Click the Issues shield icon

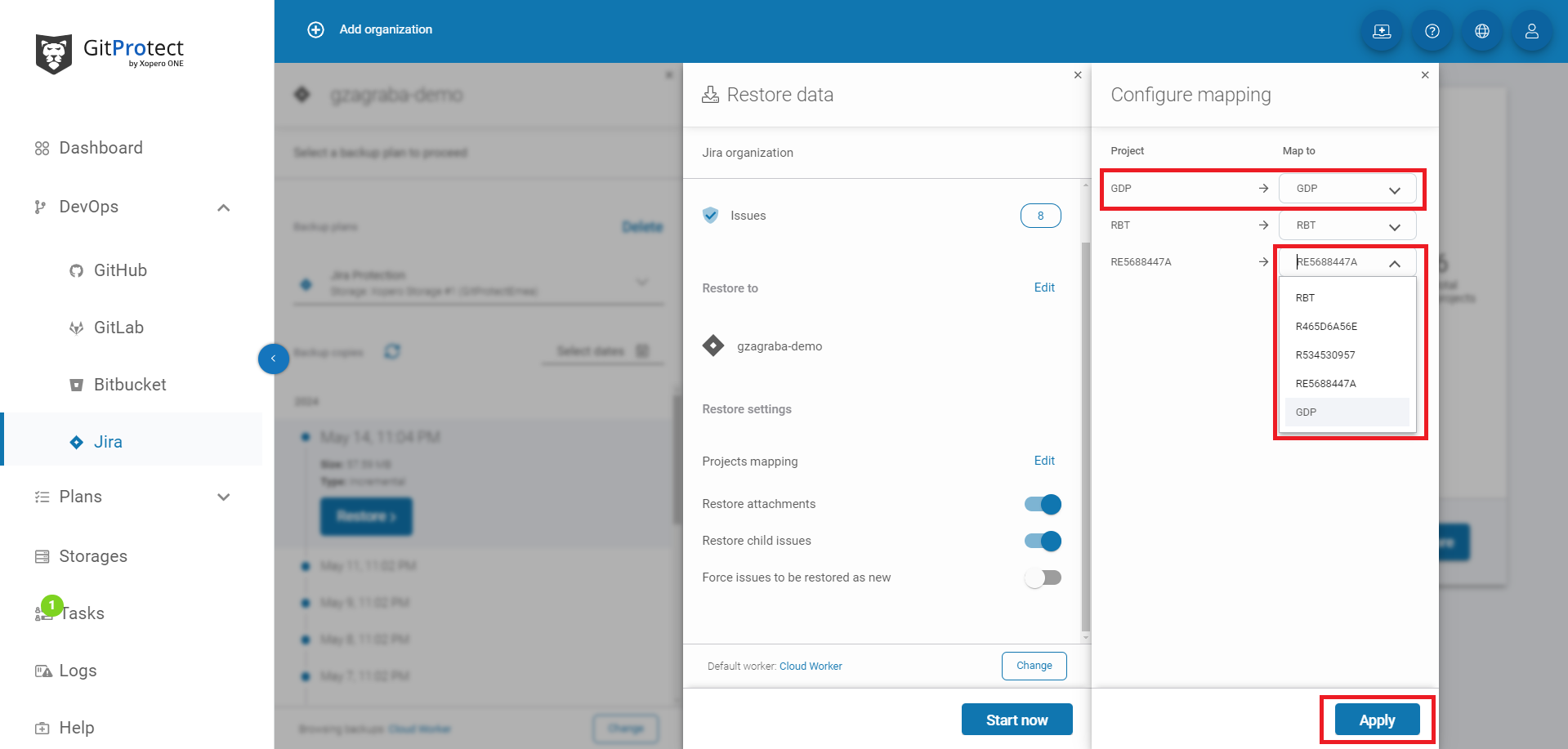pos(711,216)
